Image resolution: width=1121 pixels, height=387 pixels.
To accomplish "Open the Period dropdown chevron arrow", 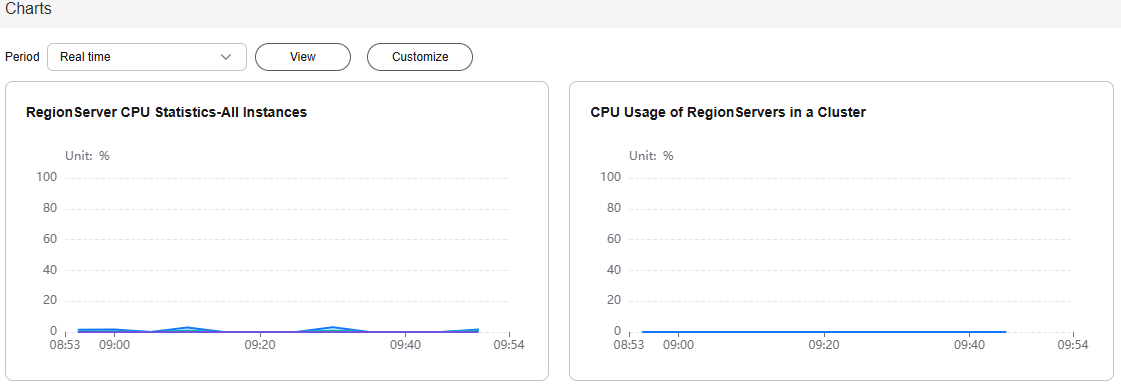I will (226, 57).
